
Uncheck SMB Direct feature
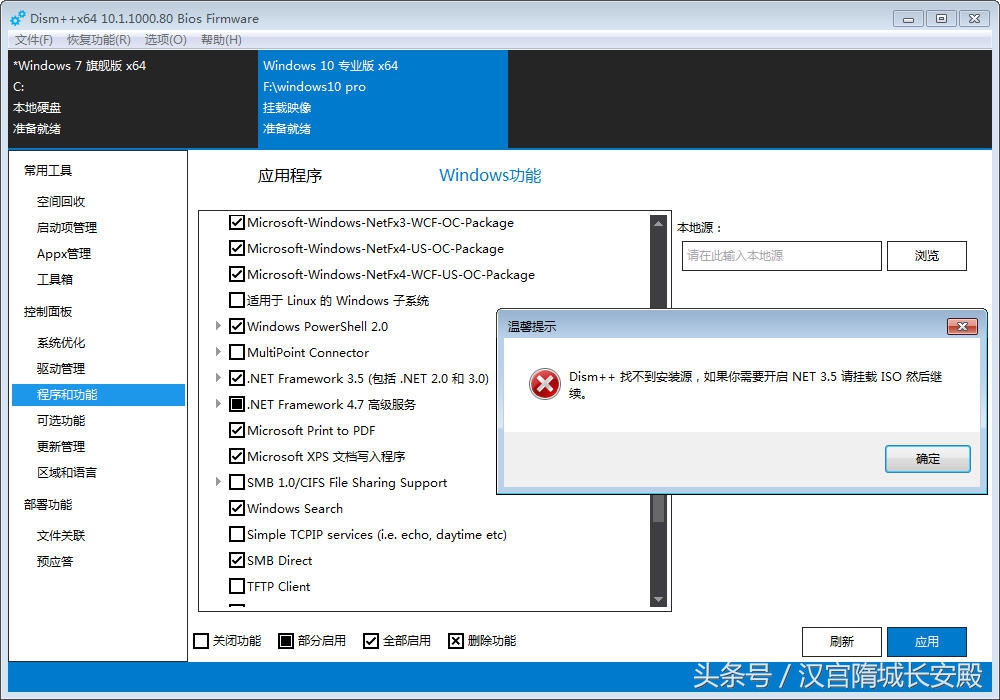237,560
